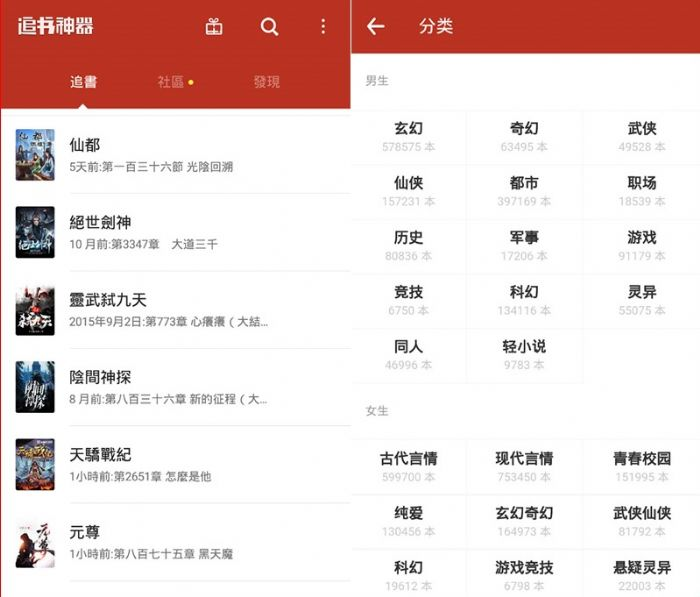Choose the 玄幻 category
700x597 pixels.
(x=408, y=136)
